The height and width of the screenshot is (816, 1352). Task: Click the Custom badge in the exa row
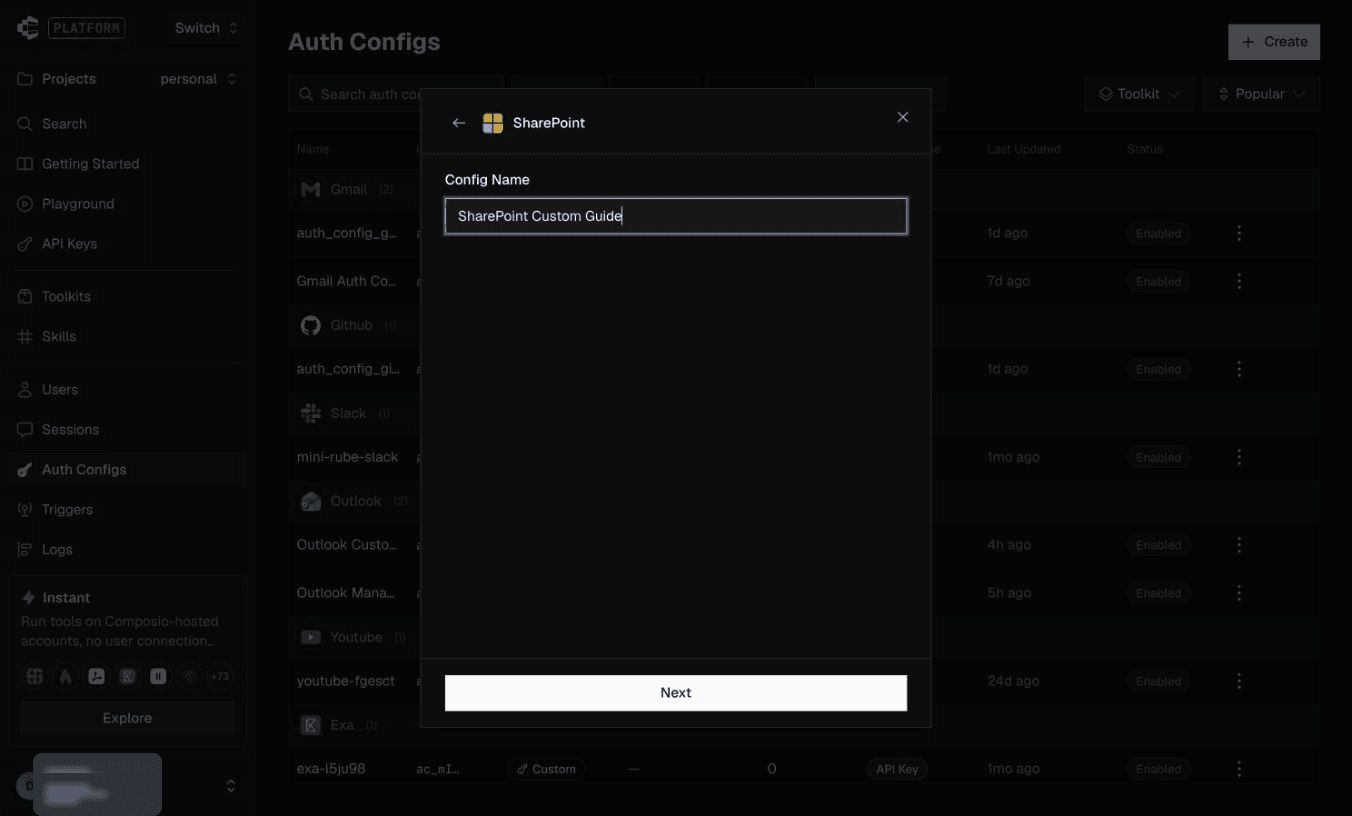coord(546,769)
